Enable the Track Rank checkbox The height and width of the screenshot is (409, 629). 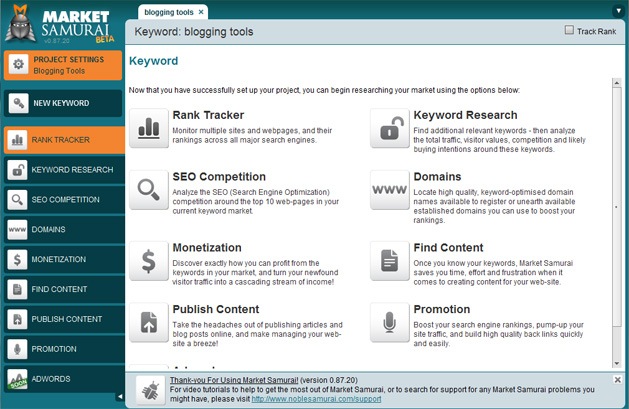569,30
